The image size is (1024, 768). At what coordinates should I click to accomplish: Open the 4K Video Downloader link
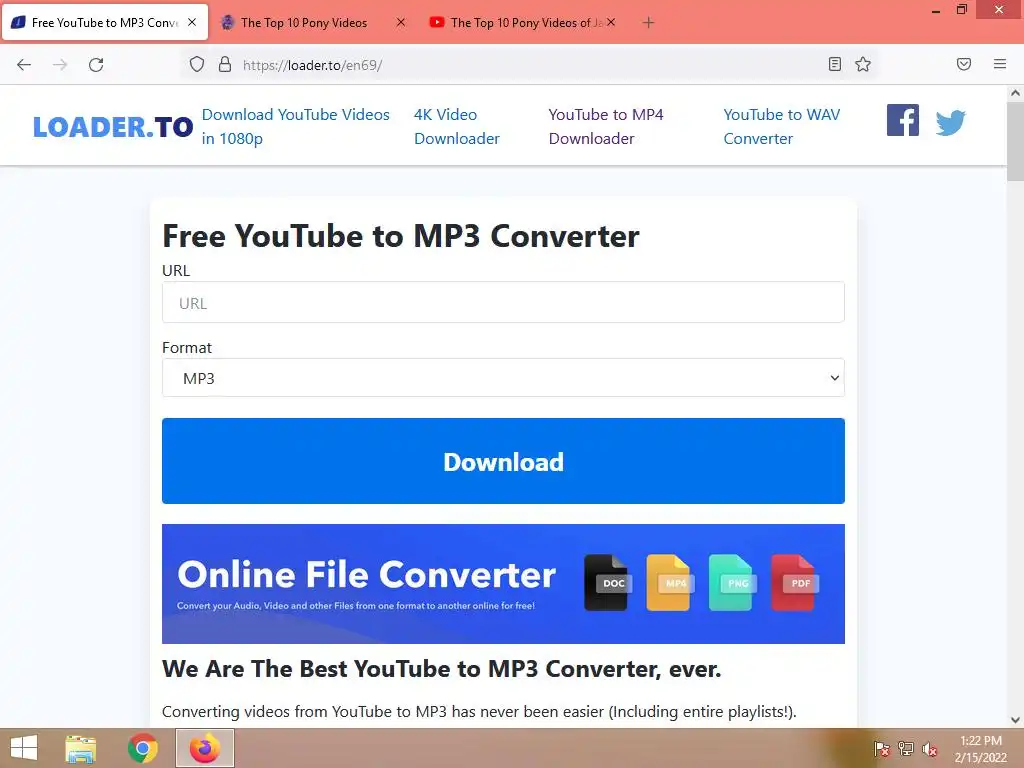[x=456, y=126]
